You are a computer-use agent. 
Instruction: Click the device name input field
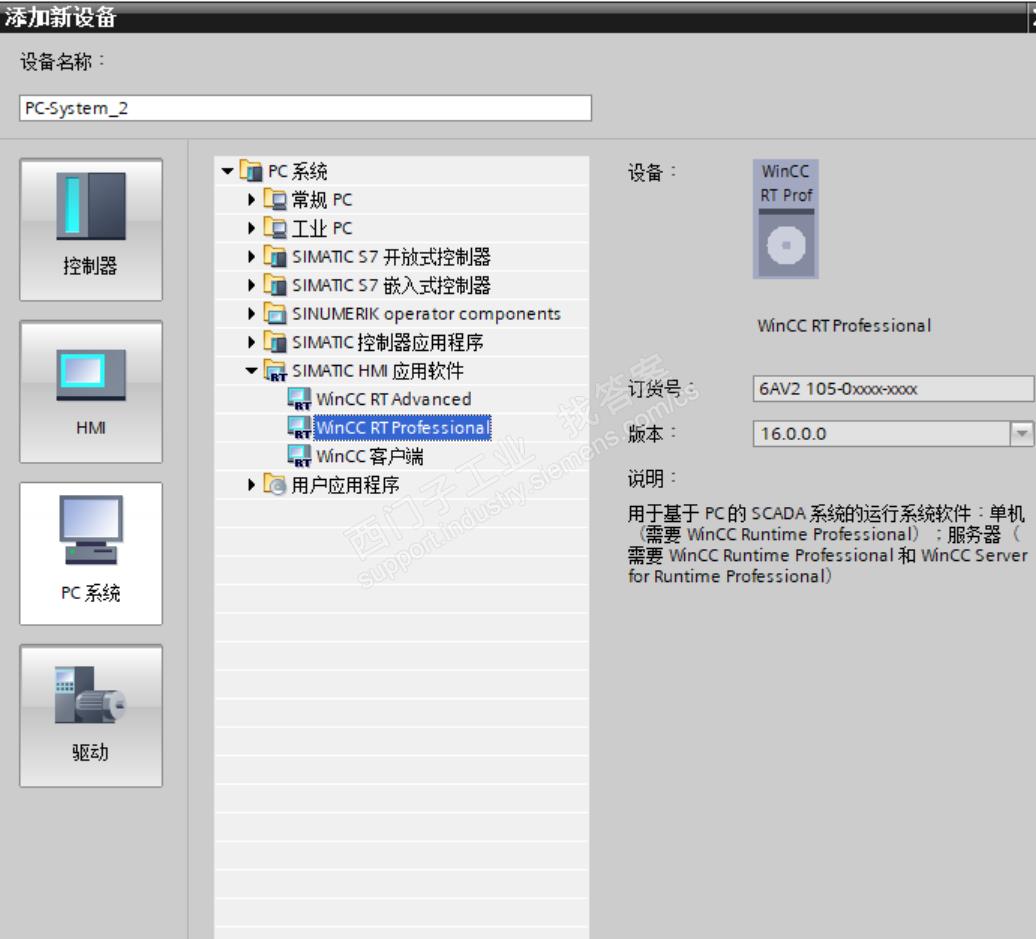click(305, 108)
